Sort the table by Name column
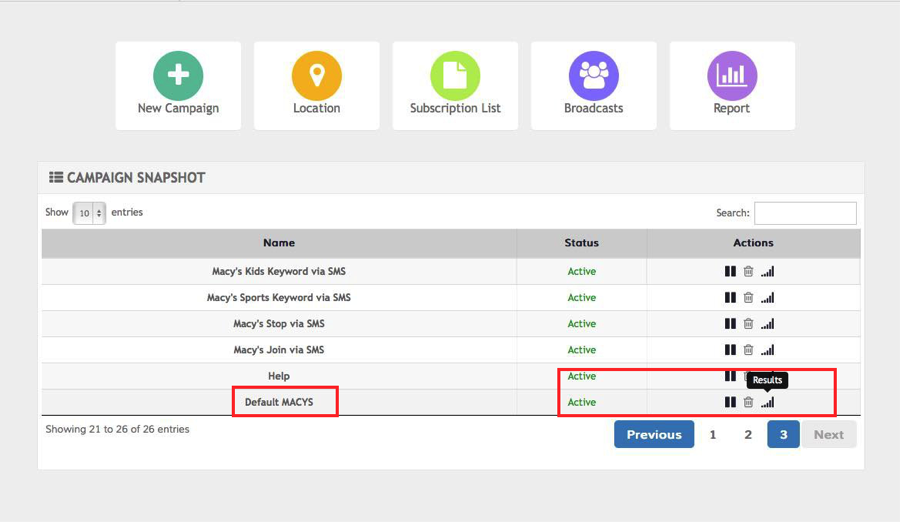 coord(279,243)
